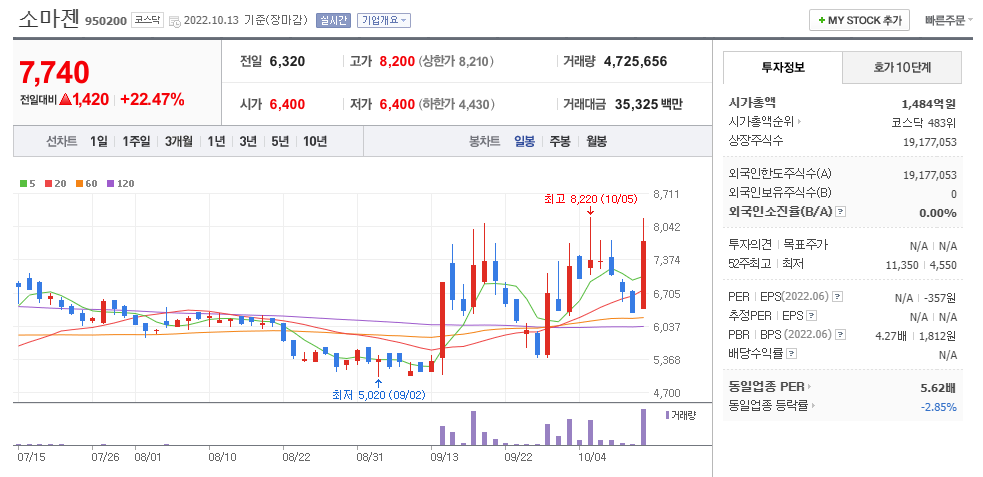The width and height of the screenshot is (983, 477).
Task: Open the 기업개요 dropdown
Action: 384,20
